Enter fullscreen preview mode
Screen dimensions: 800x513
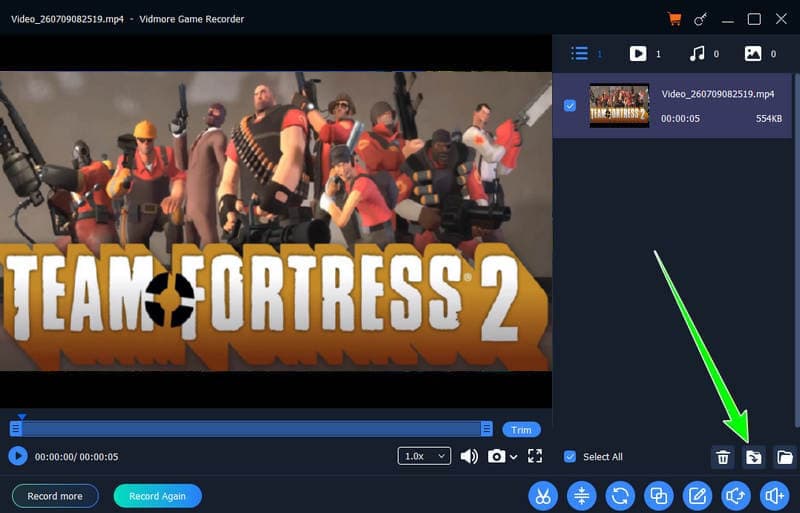pyautogui.click(x=535, y=456)
